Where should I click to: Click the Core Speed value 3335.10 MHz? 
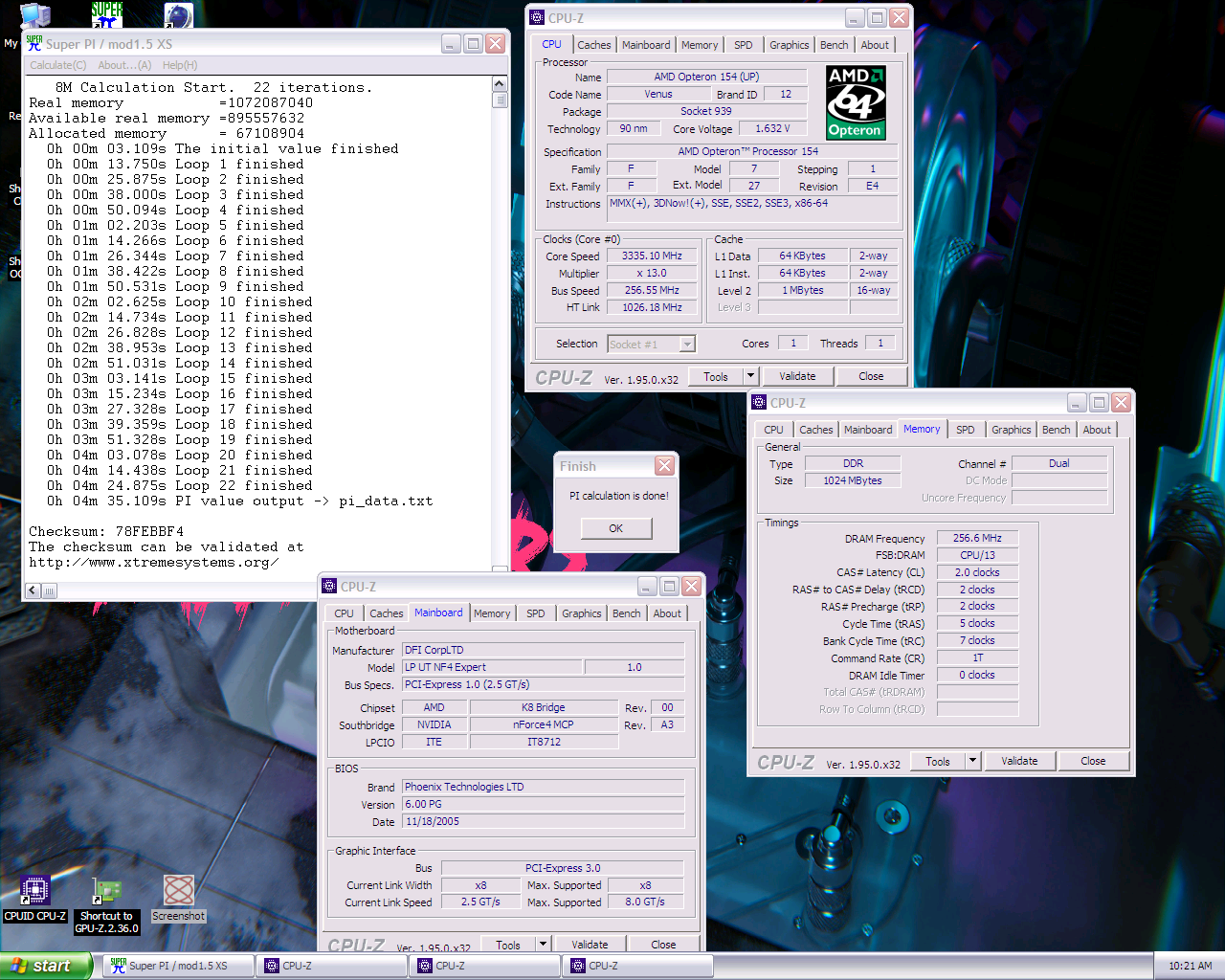click(x=652, y=256)
